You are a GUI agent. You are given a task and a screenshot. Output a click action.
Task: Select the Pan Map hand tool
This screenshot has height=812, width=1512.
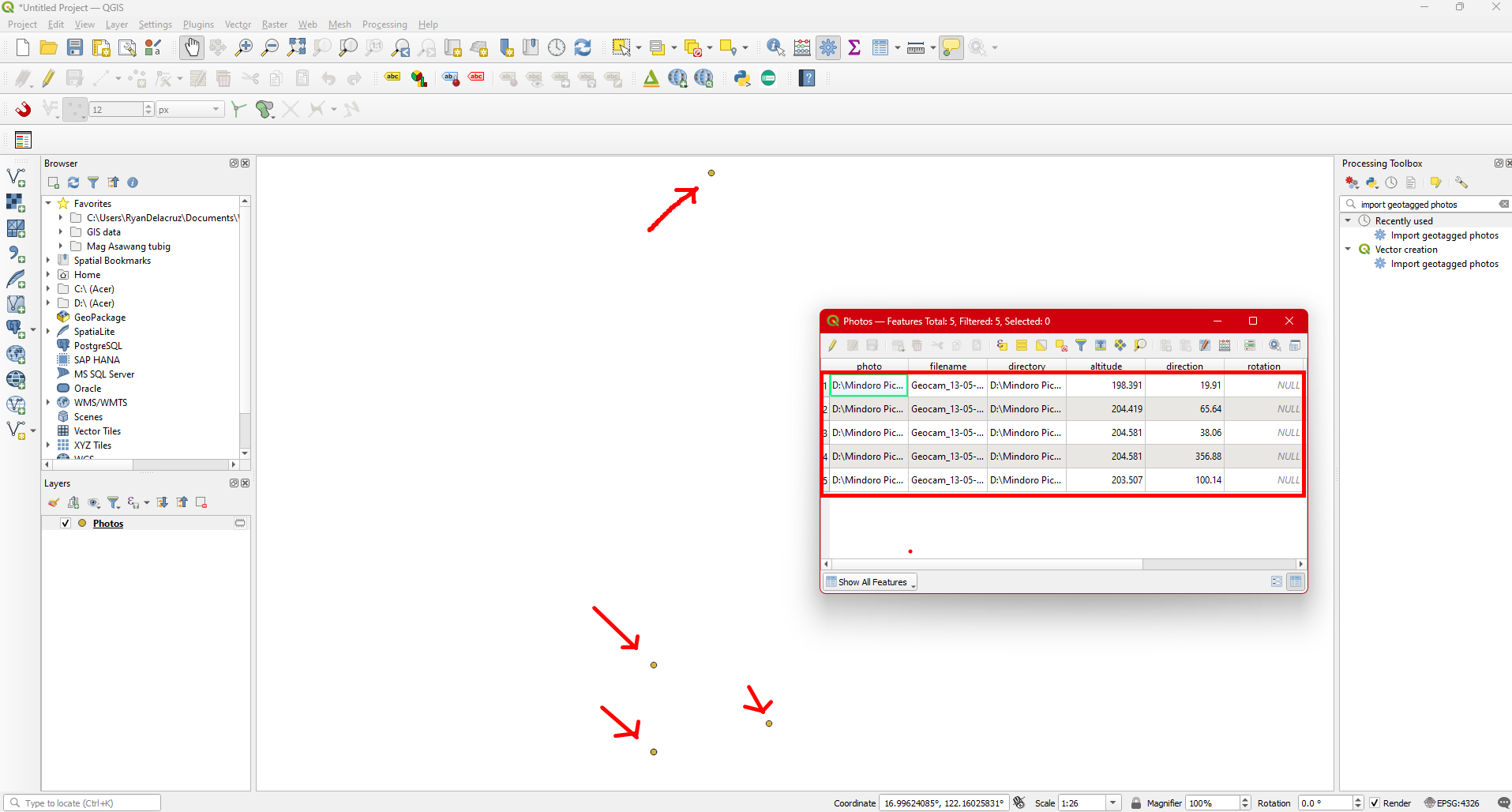click(x=191, y=48)
